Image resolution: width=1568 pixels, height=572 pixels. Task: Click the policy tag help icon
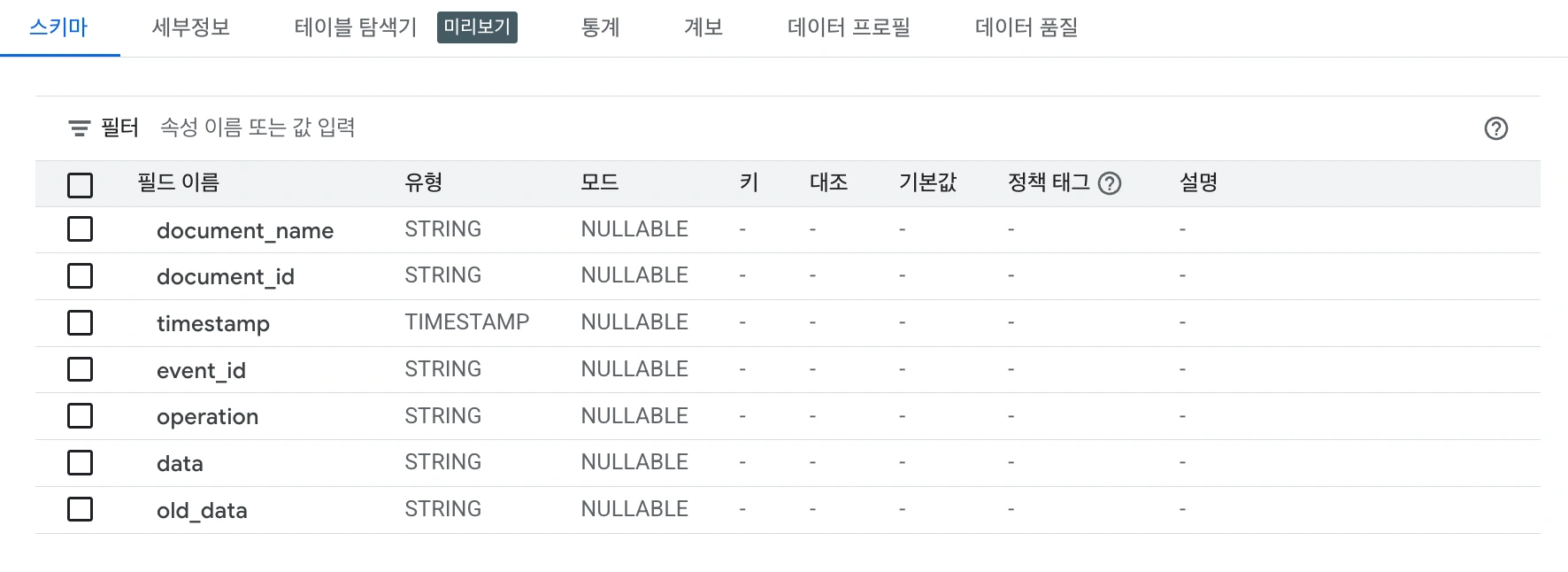pos(1109,183)
